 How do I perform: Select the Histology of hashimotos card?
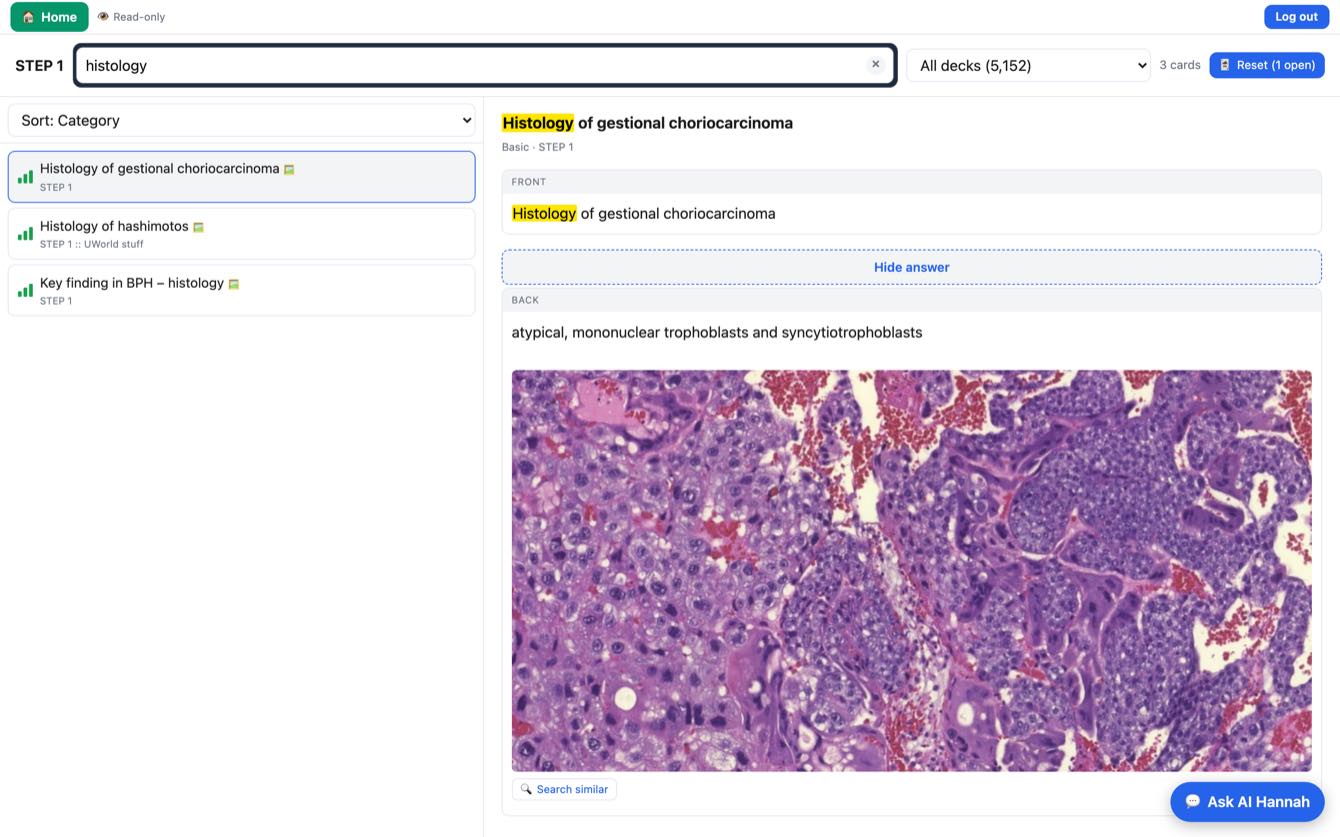coord(242,234)
